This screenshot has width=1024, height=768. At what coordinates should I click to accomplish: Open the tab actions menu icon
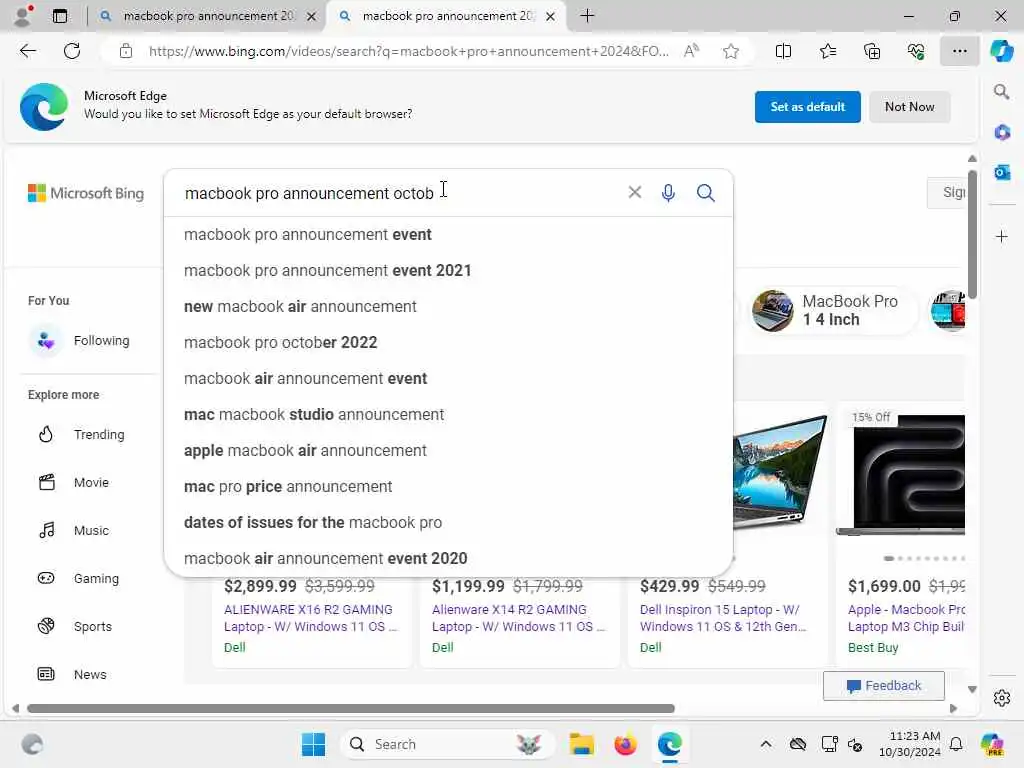pos(59,16)
